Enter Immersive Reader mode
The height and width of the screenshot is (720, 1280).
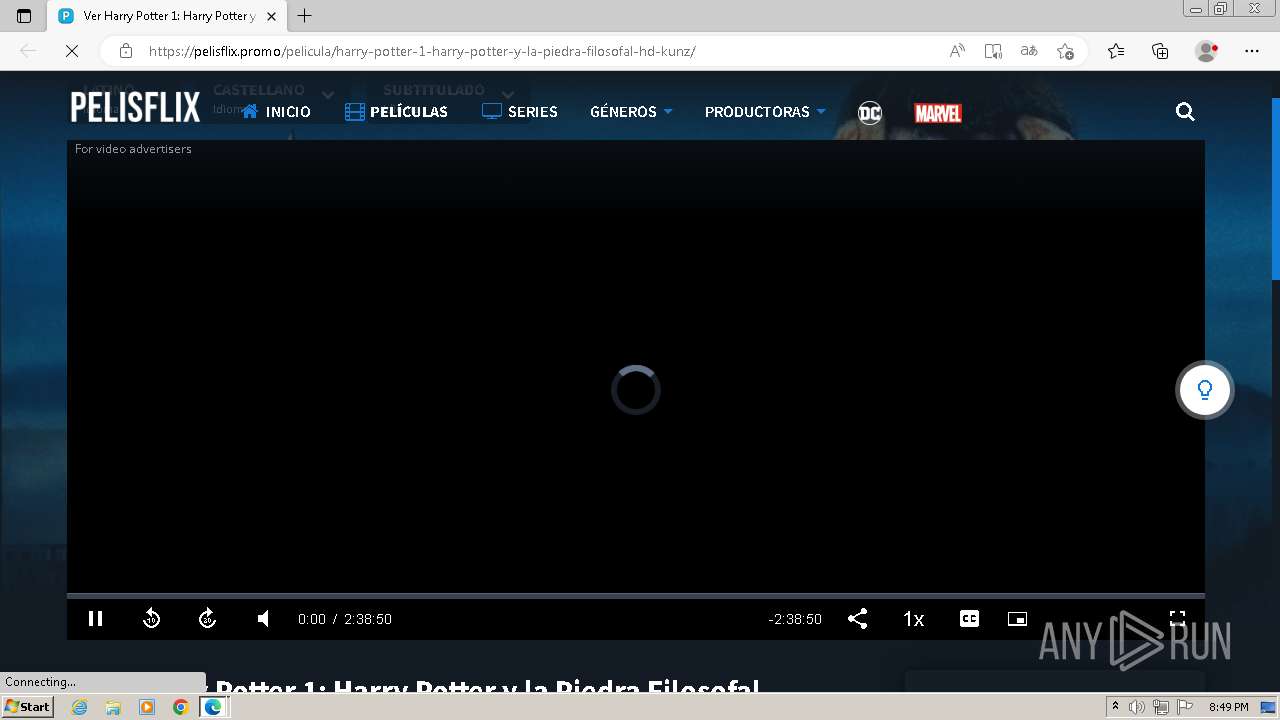[993, 51]
